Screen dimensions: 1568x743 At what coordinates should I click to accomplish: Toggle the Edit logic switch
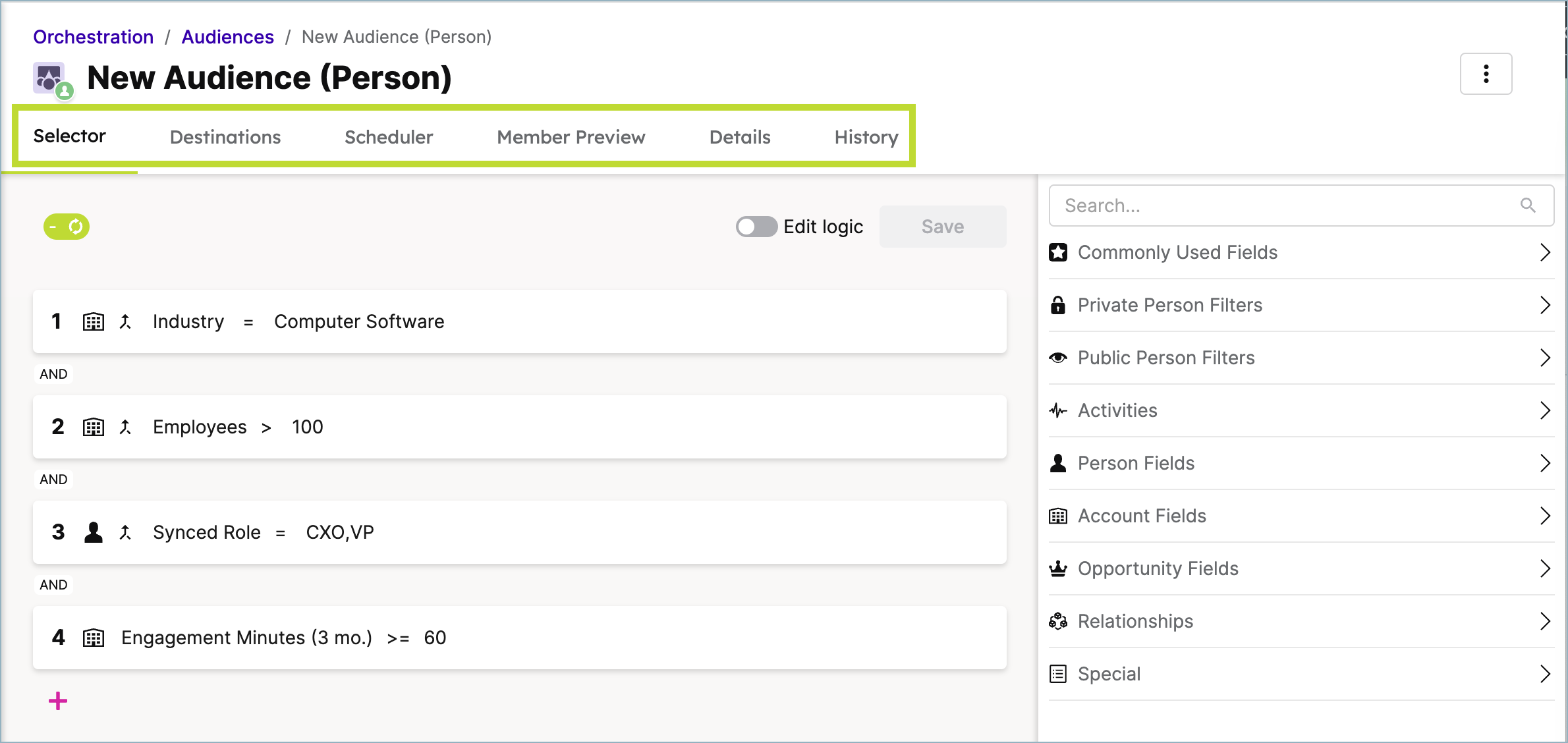click(x=756, y=227)
